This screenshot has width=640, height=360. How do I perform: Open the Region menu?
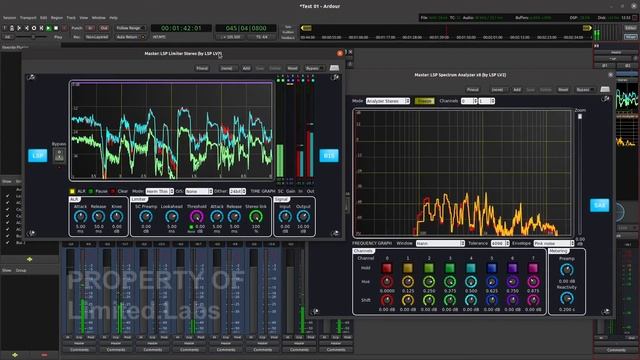coord(57,18)
